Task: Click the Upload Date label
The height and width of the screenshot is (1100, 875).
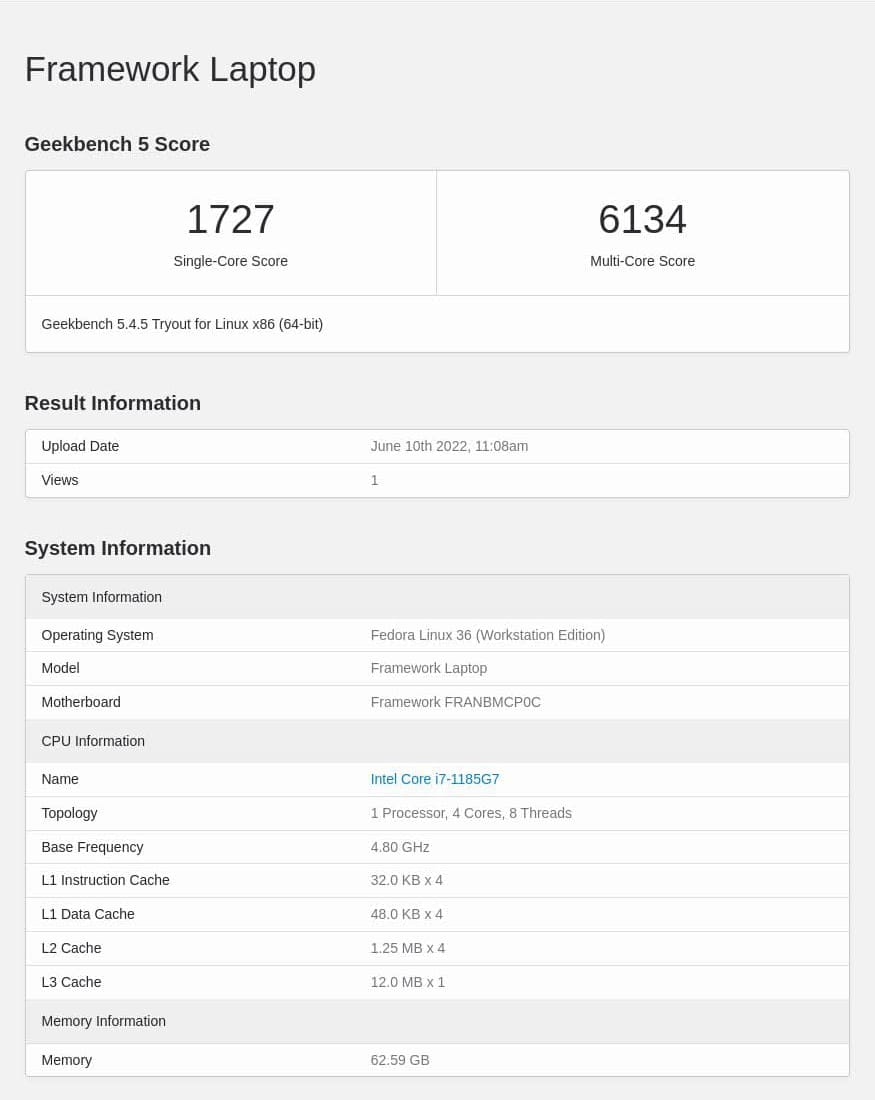Action: (80, 446)
